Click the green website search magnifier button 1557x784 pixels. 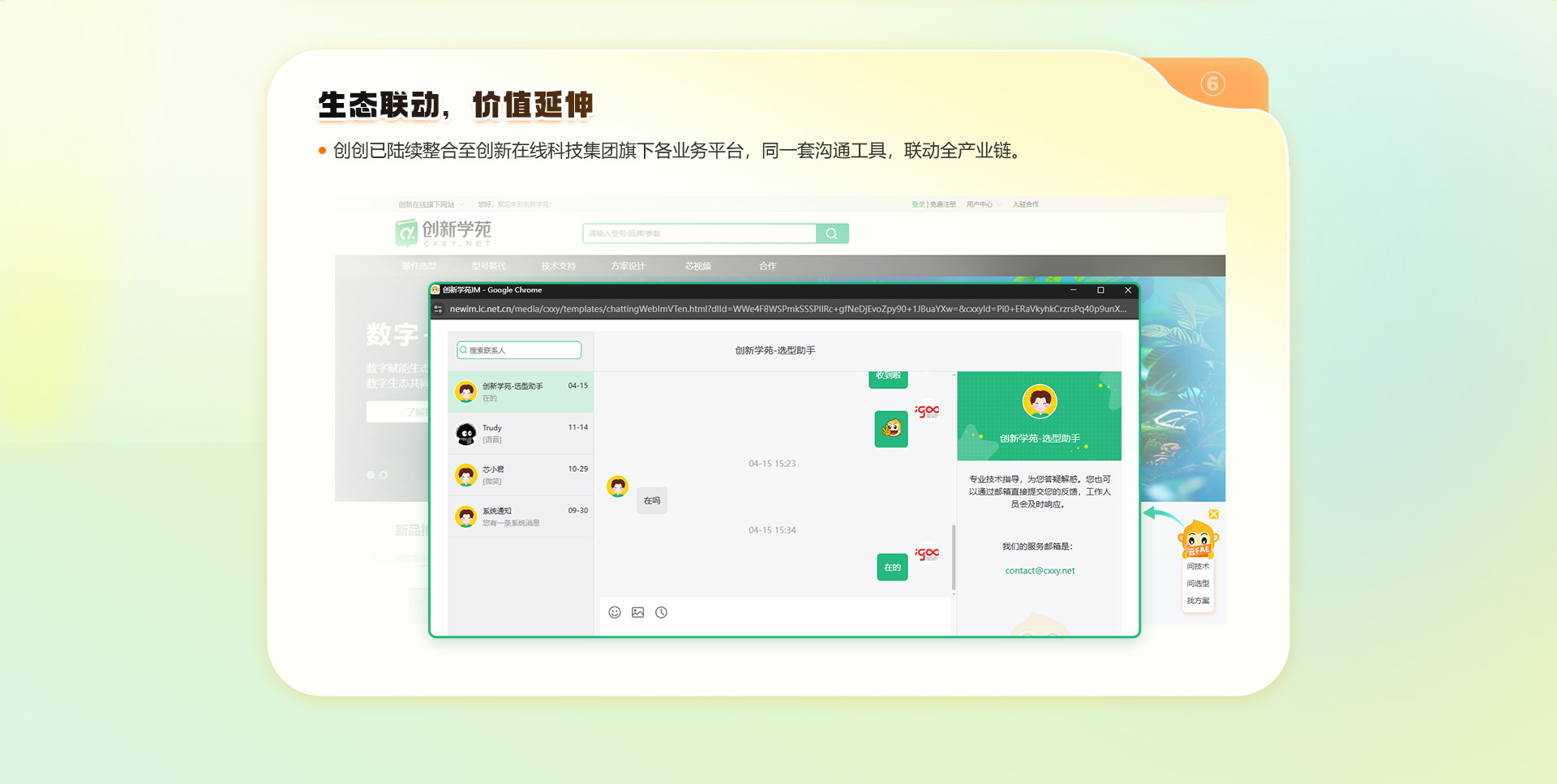point(832,233)
